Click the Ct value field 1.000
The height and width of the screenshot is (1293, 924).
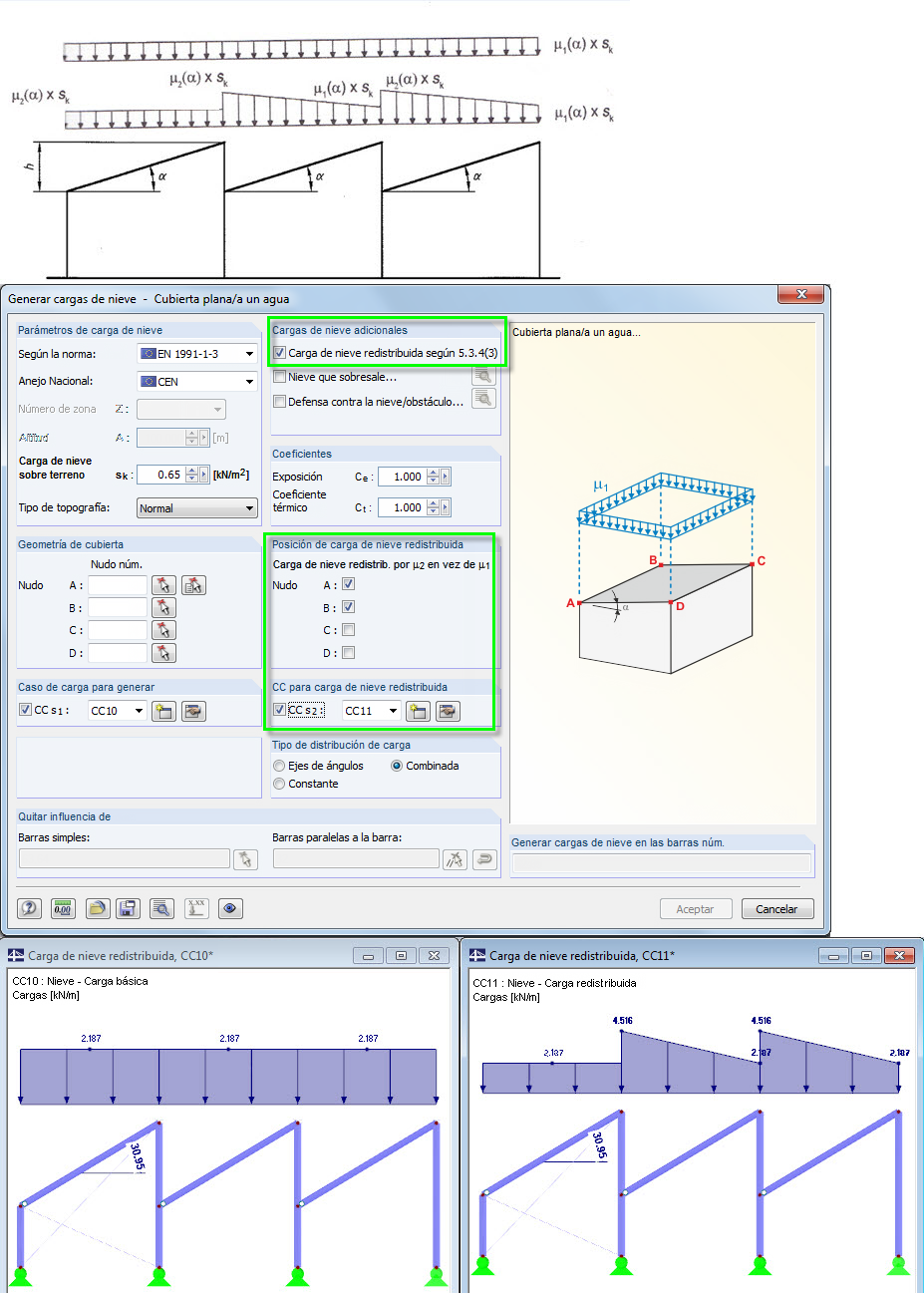[402, 507]
